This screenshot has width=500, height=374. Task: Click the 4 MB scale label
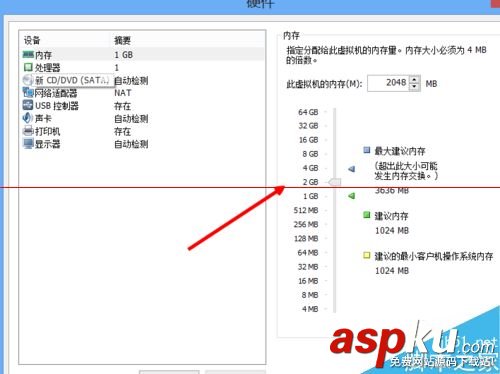click(310, 309)
